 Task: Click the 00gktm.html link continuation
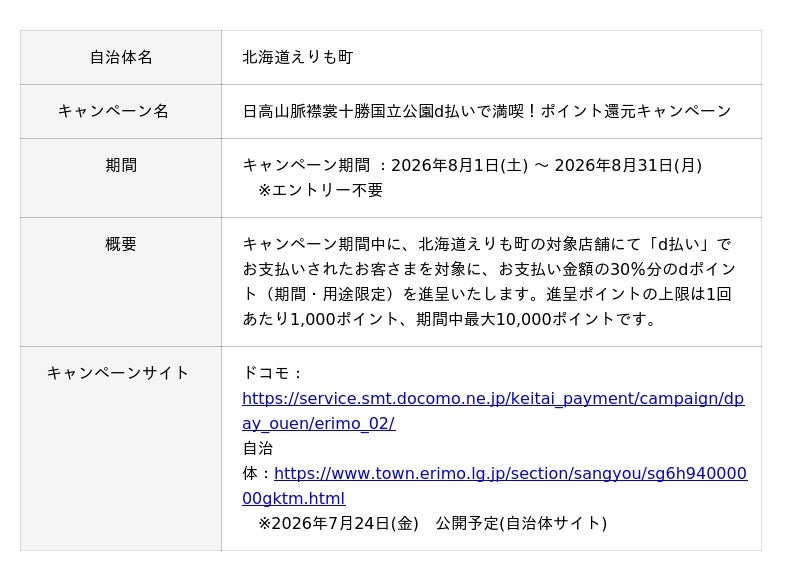294,498
